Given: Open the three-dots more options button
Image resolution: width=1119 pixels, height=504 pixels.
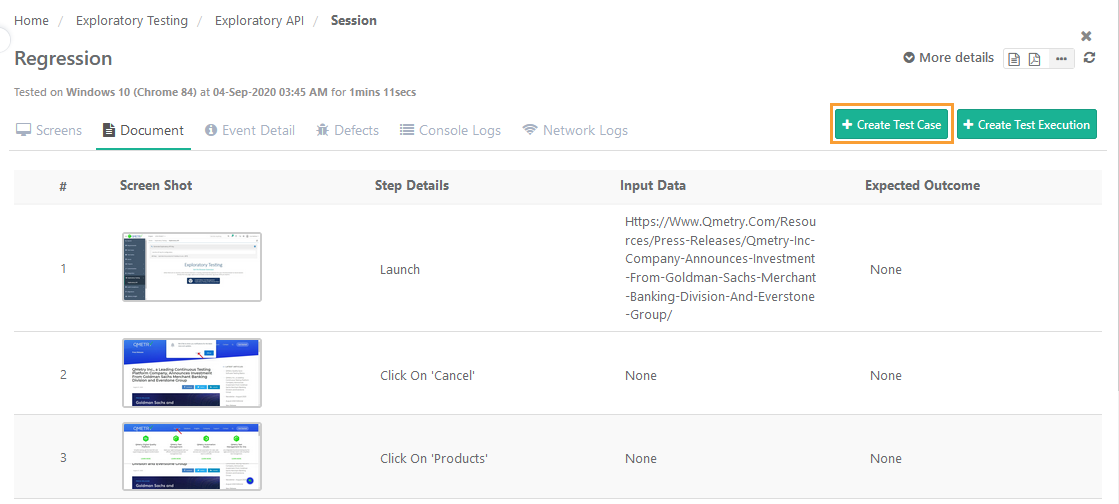Looking at the screenshot, I should point(1061,59).
